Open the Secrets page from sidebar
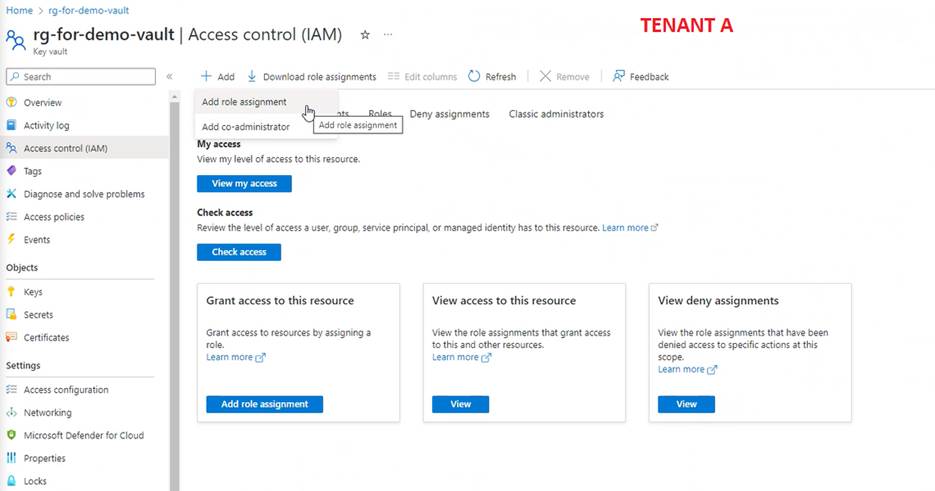 point(38,314)
